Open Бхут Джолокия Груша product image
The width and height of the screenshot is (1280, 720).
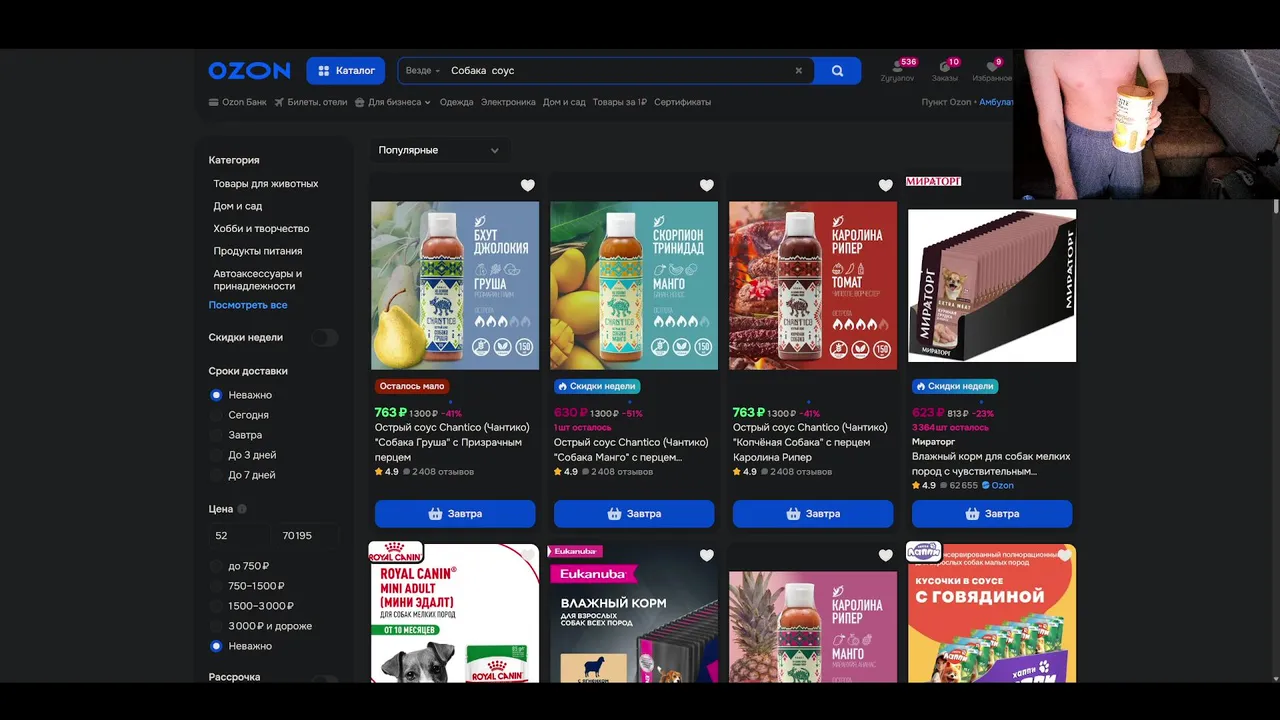click(x=455, y=286)
